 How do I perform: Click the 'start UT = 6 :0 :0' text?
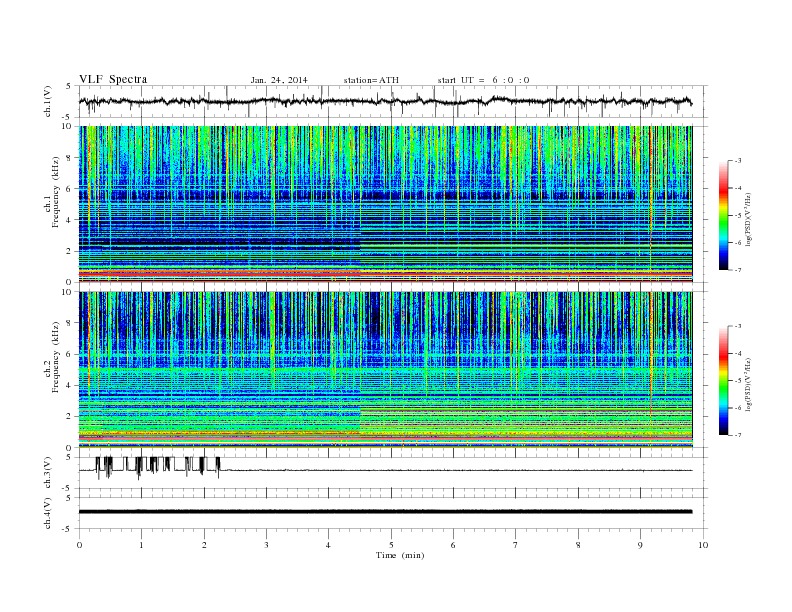483,80
